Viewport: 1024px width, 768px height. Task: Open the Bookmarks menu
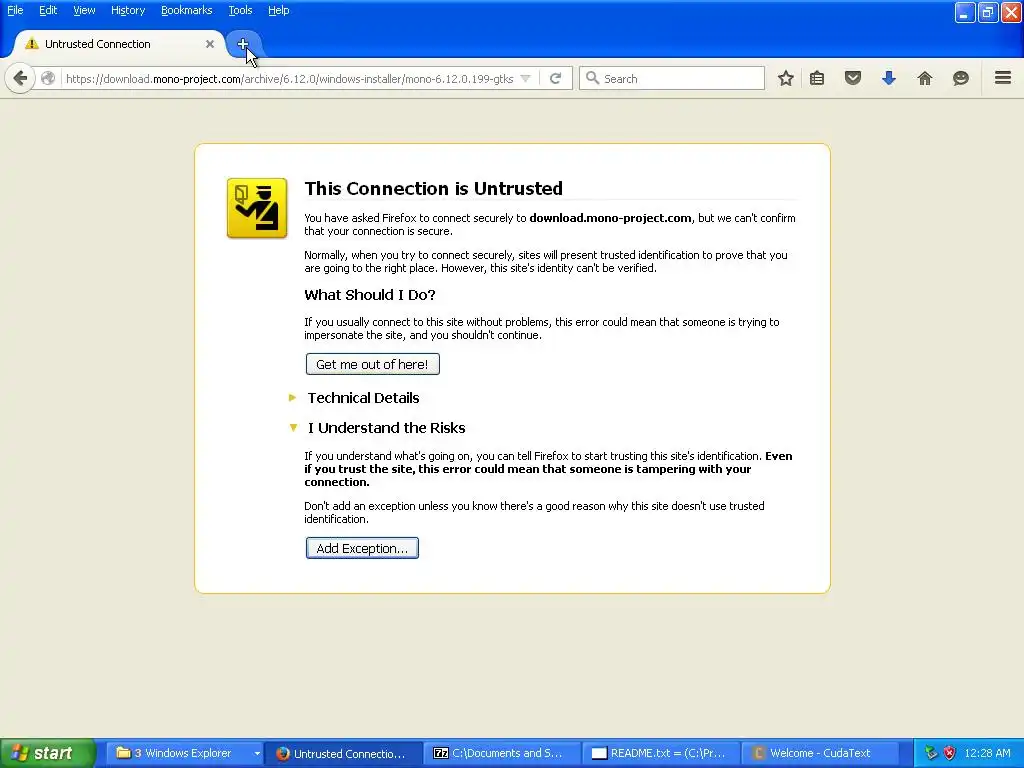coord(187,10)
